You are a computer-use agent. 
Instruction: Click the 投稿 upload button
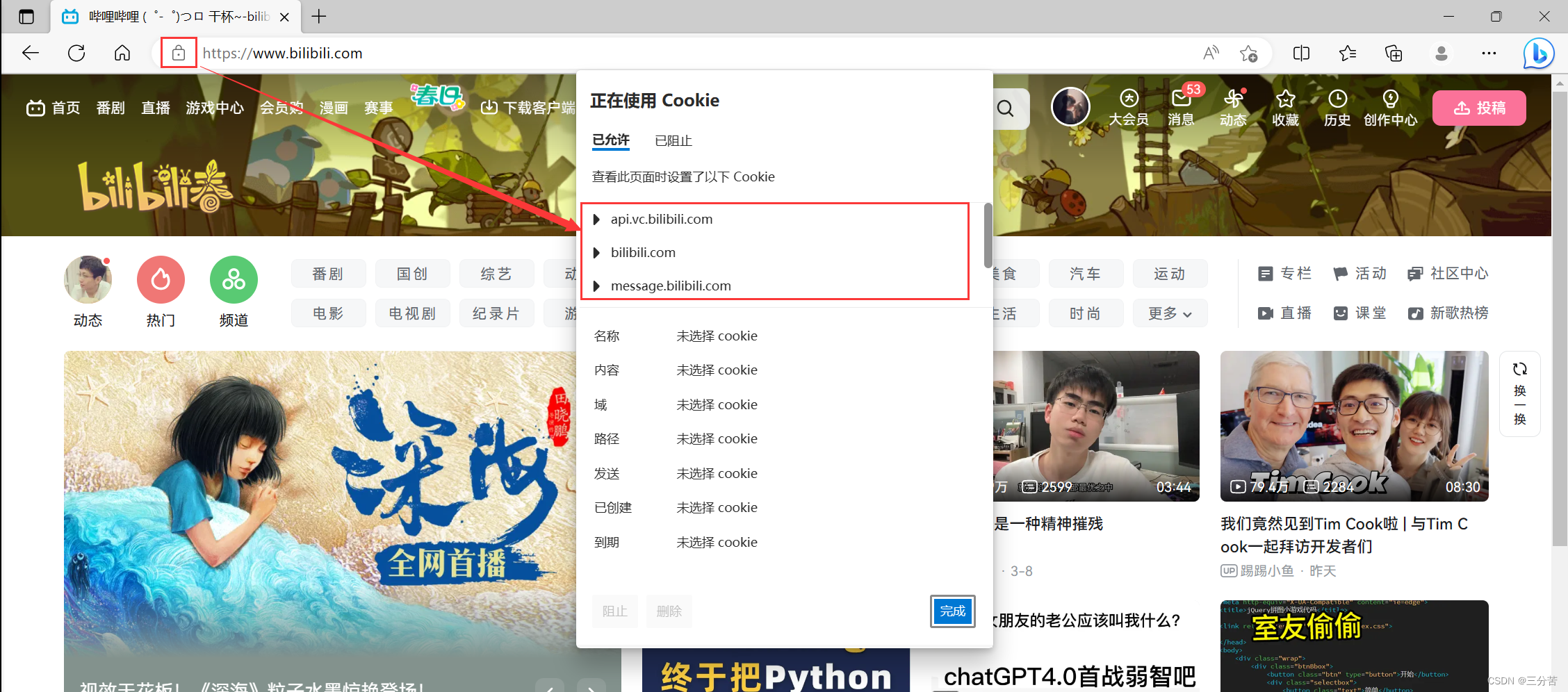pyautogui.click(x=1479, y=108)
